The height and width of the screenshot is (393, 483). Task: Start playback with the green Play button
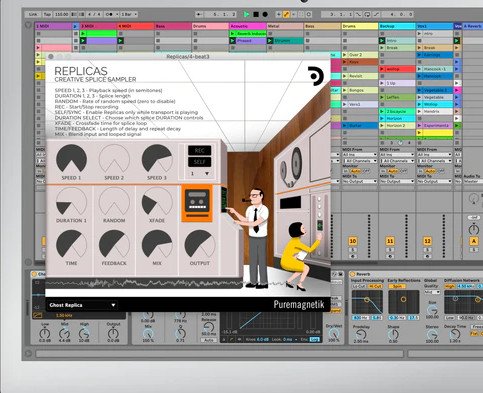(x=246, y=14)
